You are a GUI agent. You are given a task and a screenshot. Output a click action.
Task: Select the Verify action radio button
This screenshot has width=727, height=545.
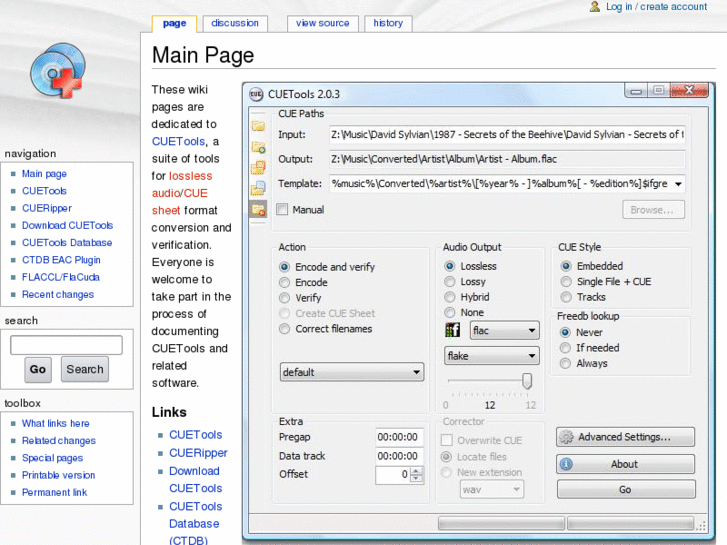[x=284, y=298]
